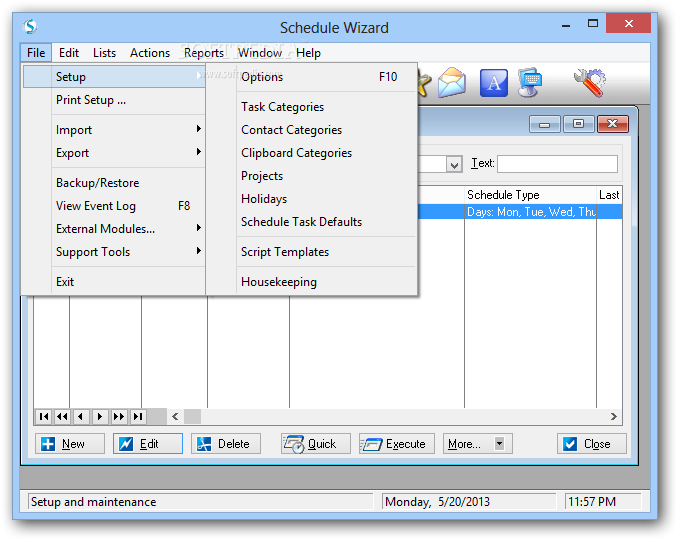Click the Schedule Type column header
Viewport: 678px width, 540px height.
530,195
